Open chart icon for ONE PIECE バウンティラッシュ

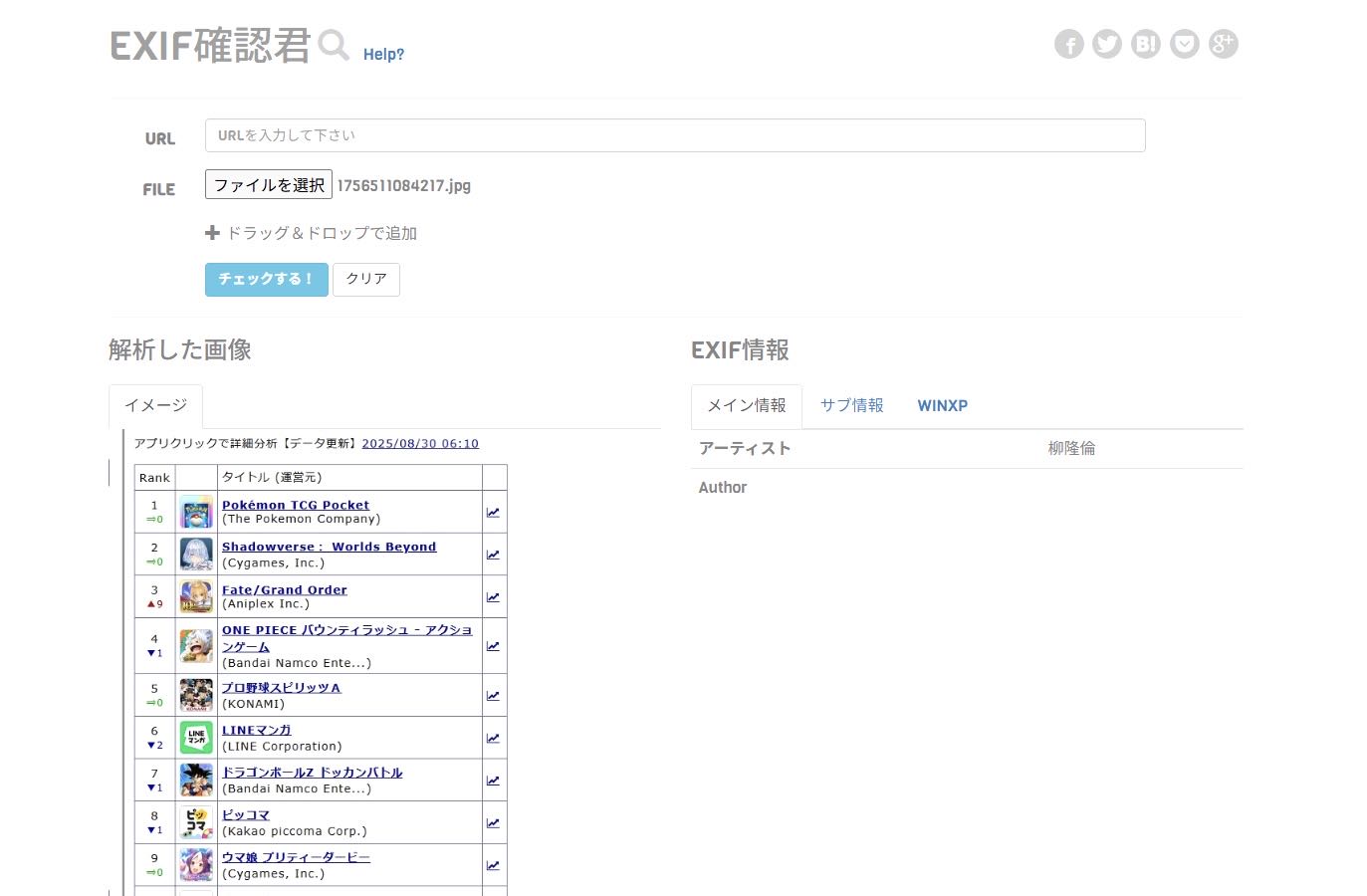493,646
